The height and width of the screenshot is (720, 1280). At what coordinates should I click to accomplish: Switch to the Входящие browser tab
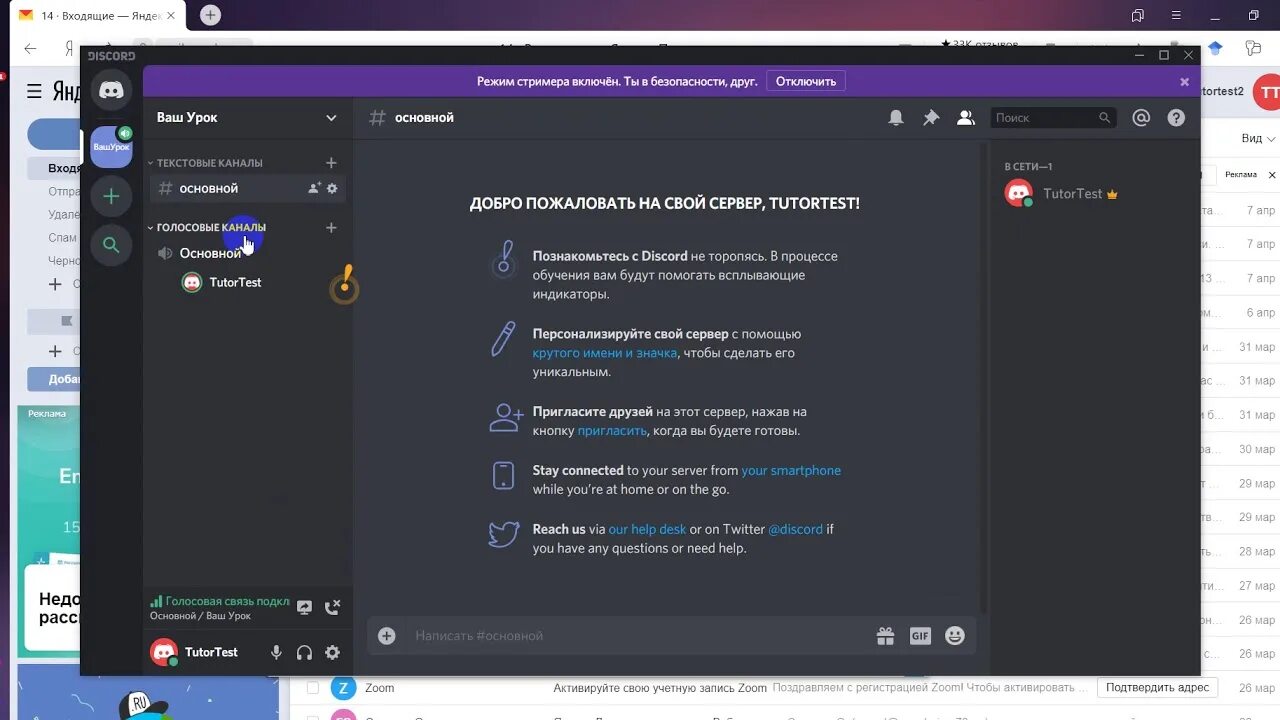(100, 15)
